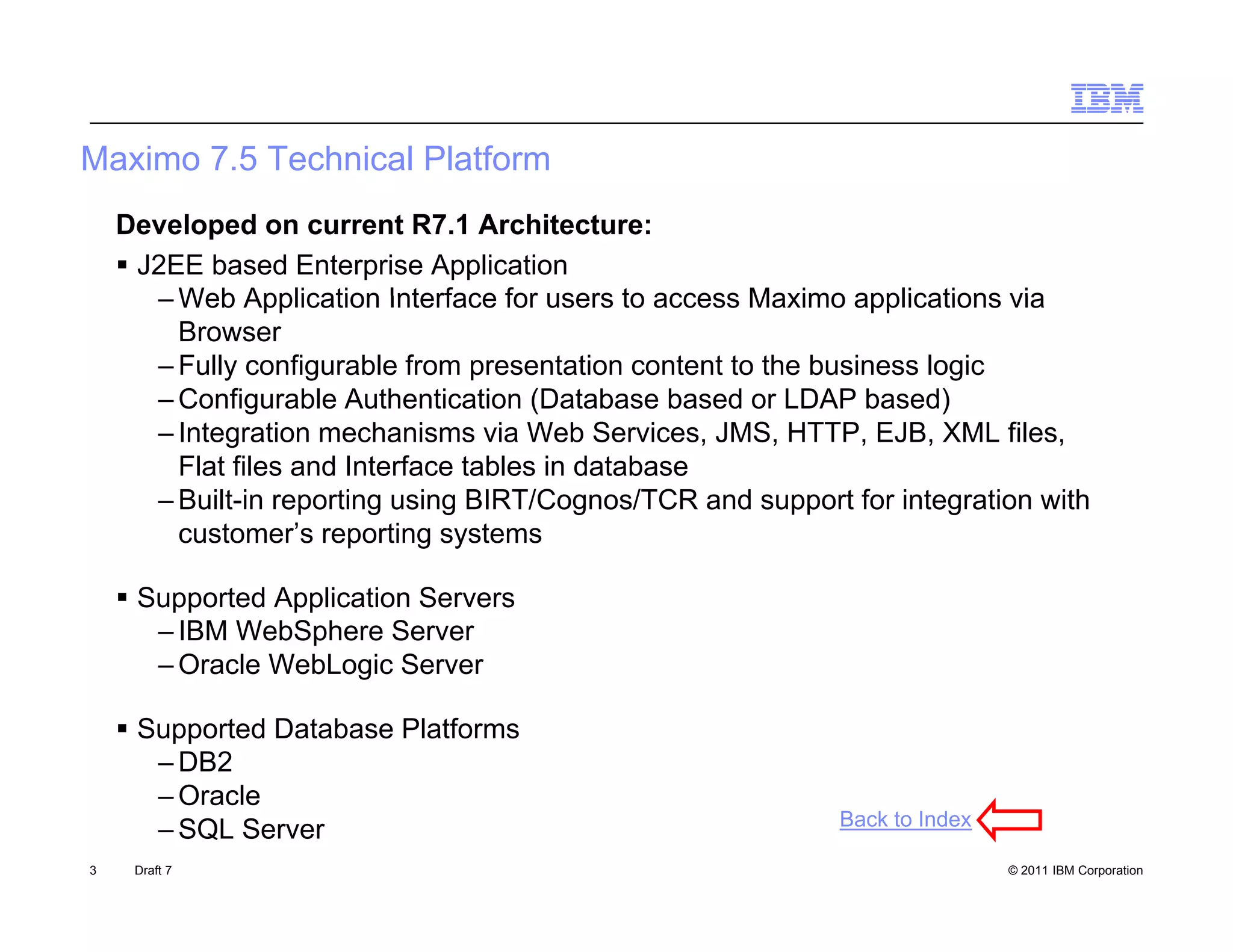Click the word 'Browser' in first sub-bullet
The width and height of the screenshot is (1233, 952).
[x=229, y=332]
